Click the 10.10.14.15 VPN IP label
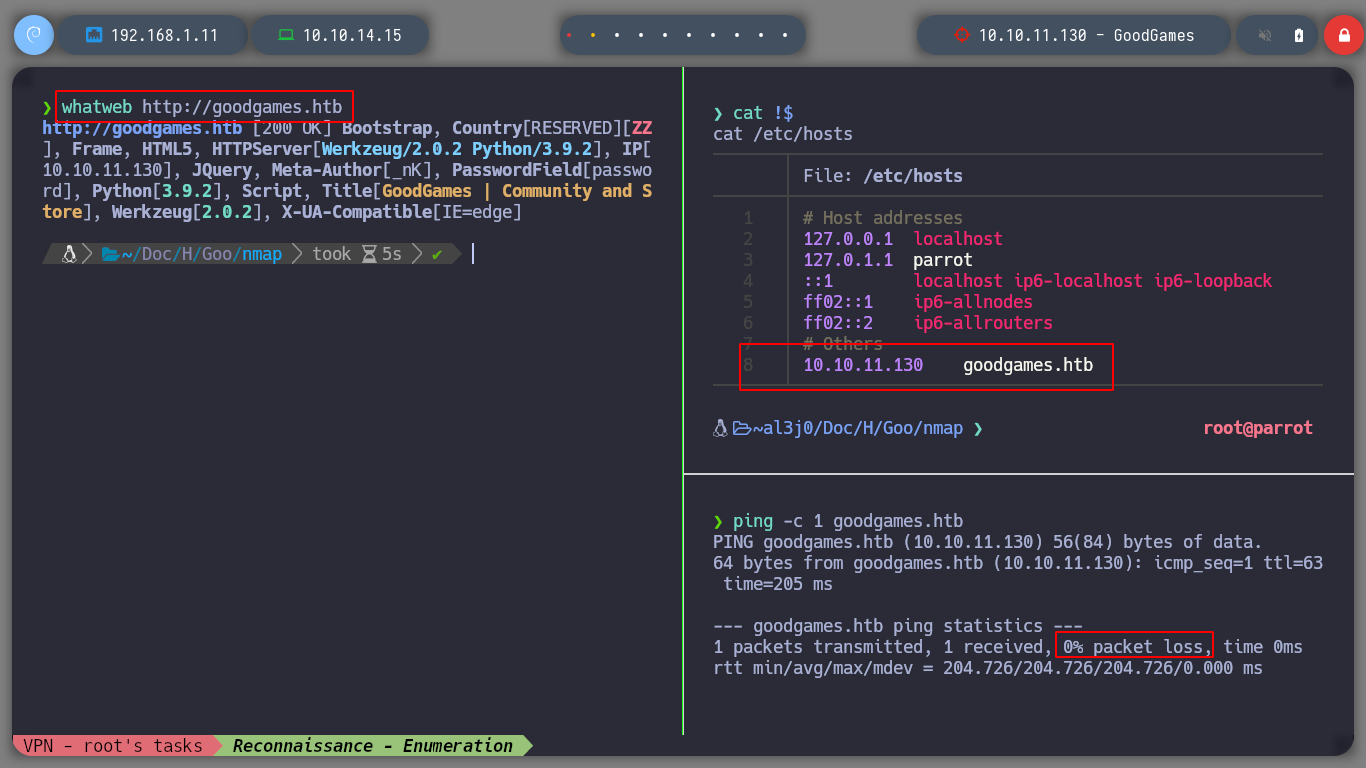Viewport: 1366px width, 768px height. (352, 35)
